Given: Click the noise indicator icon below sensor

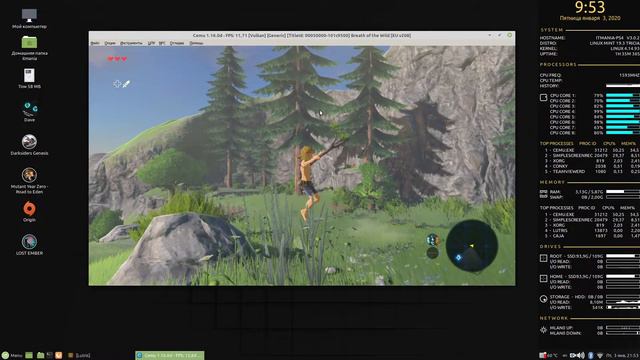Looking at the screenshot, I should pyautogui.click(x=433, y=253).
